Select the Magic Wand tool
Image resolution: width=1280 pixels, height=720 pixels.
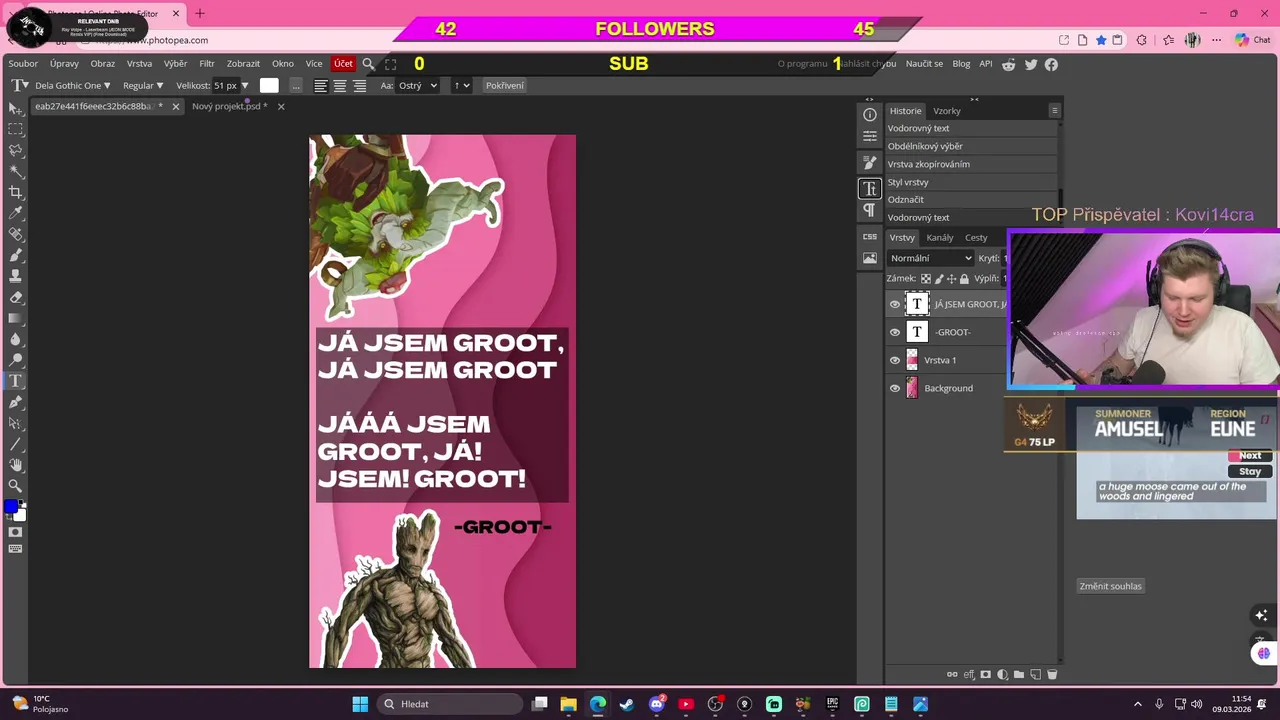point(15,171)
